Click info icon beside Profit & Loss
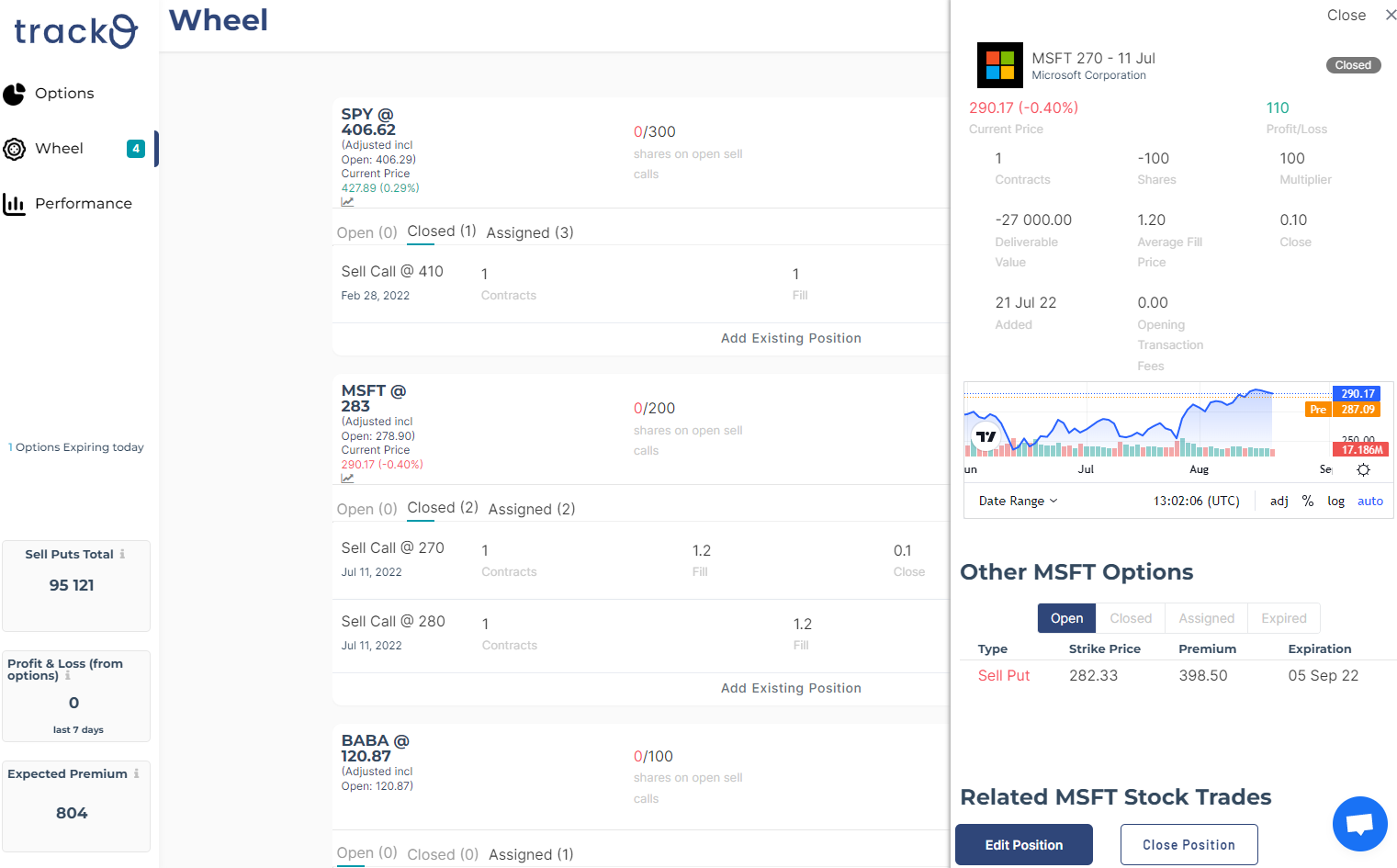This screenshot has height=868, width=1397. (x=67, y=675)
